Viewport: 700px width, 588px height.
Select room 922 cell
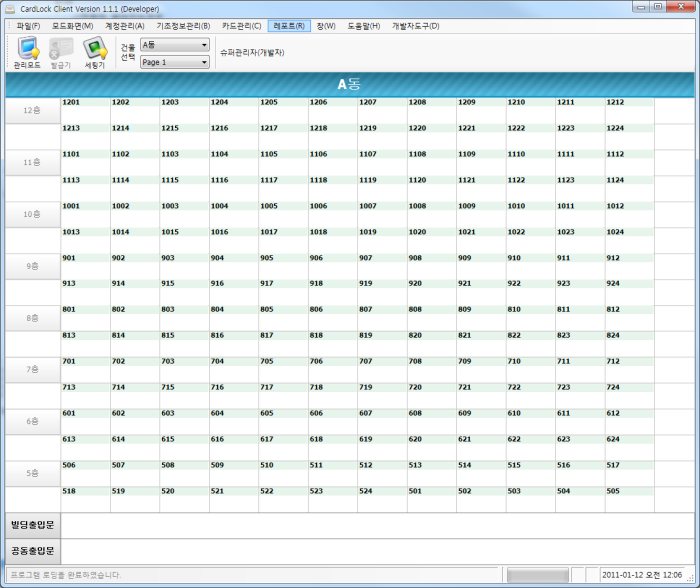click(x=530, y=292)
